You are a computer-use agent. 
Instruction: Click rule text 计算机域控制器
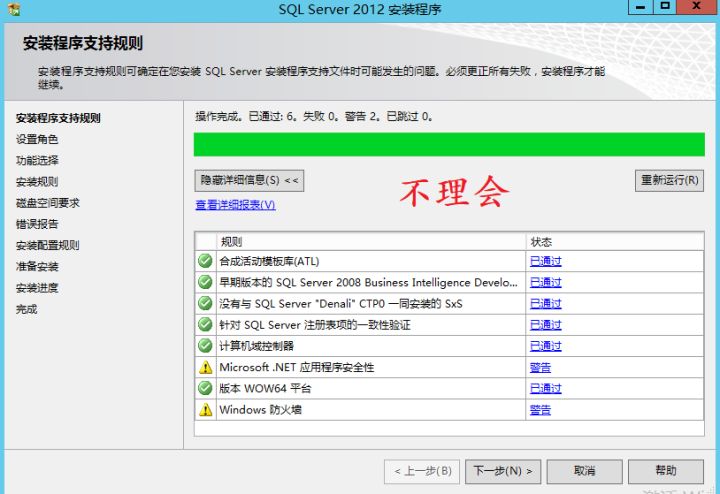[256, 346]
